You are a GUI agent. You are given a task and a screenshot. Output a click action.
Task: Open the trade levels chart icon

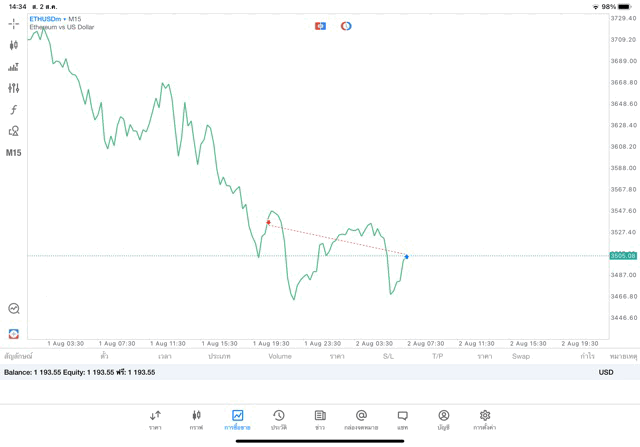point(13,67)
